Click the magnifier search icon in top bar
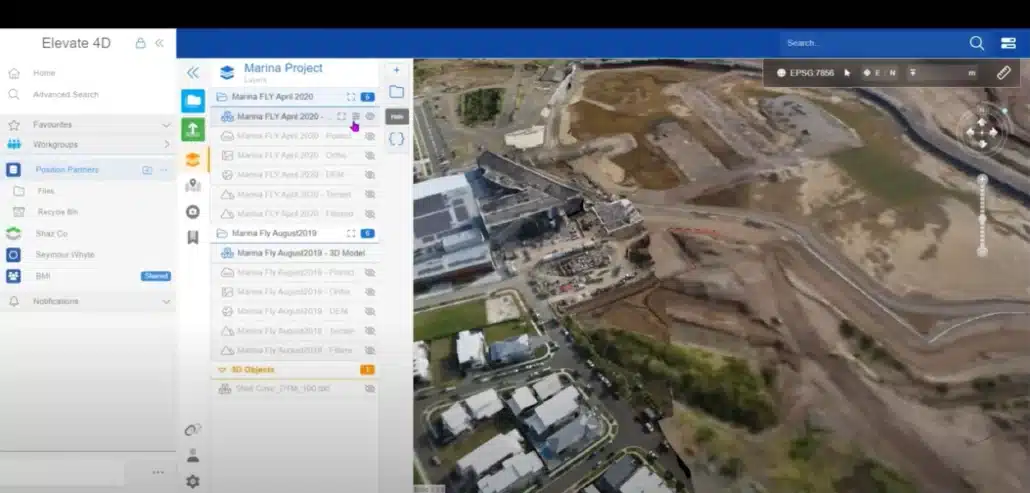 point(976,43)
